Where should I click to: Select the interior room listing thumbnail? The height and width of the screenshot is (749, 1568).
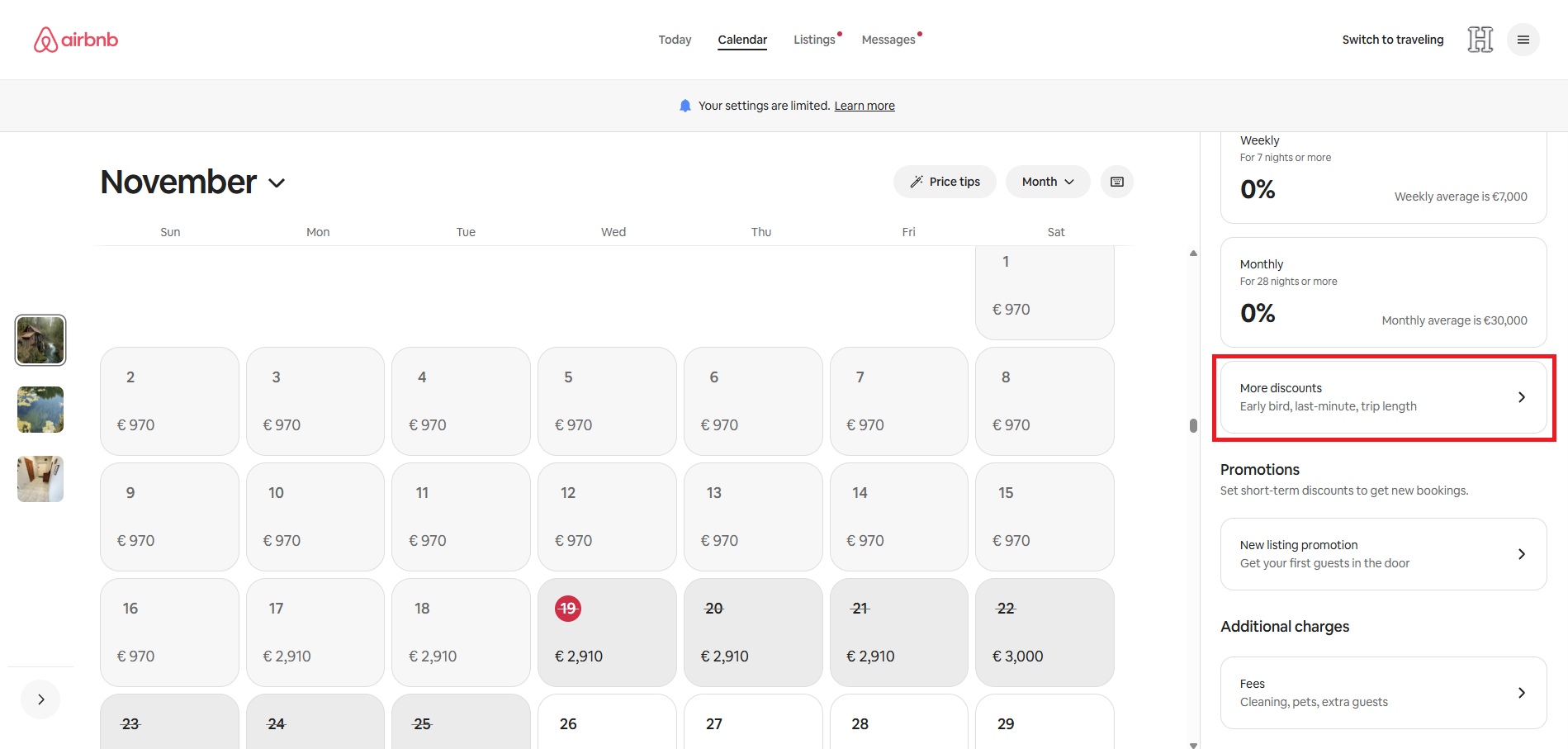[x=40, y=479]
